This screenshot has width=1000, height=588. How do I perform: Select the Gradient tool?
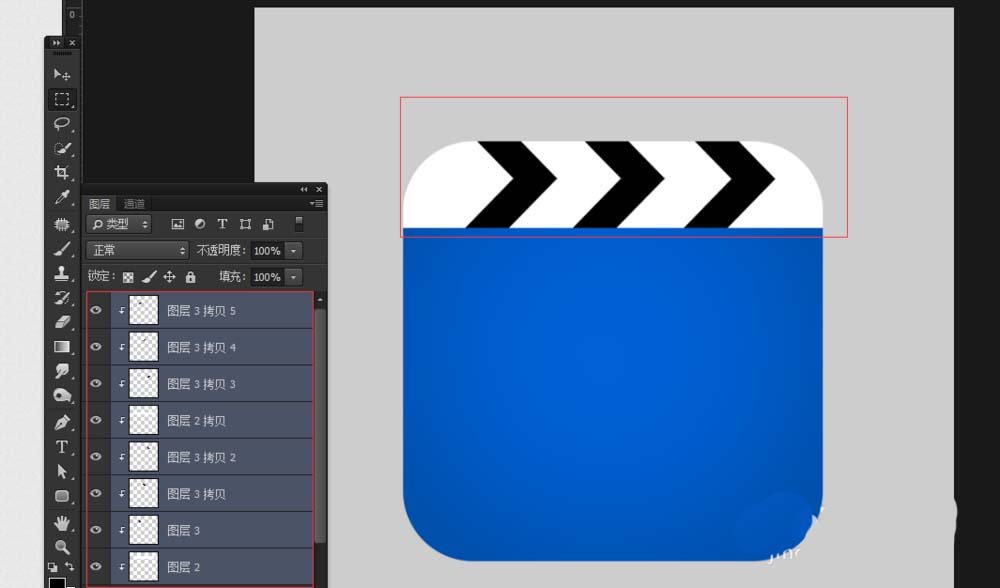[x=62, y=347]
